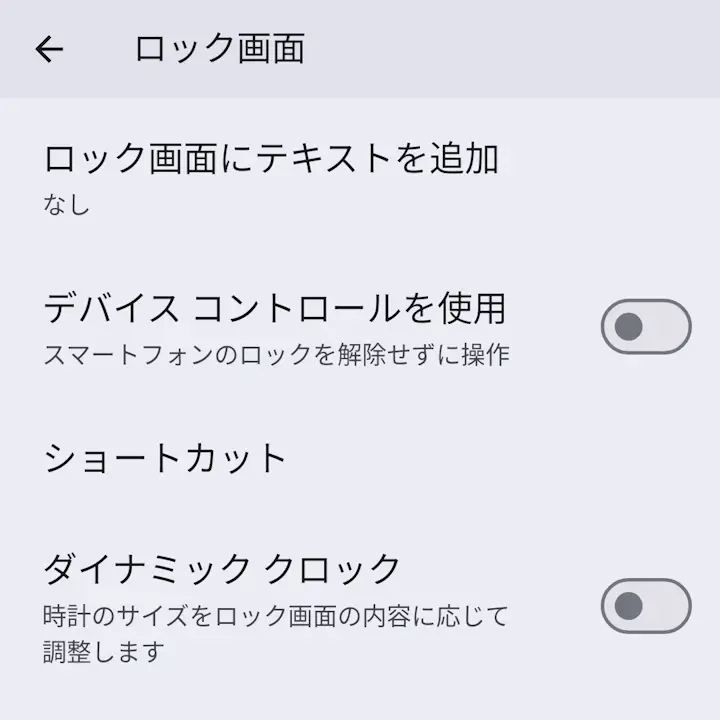Return to previous settings page
The height and width of the screenshot is (720, 720).
click(48, 49)
